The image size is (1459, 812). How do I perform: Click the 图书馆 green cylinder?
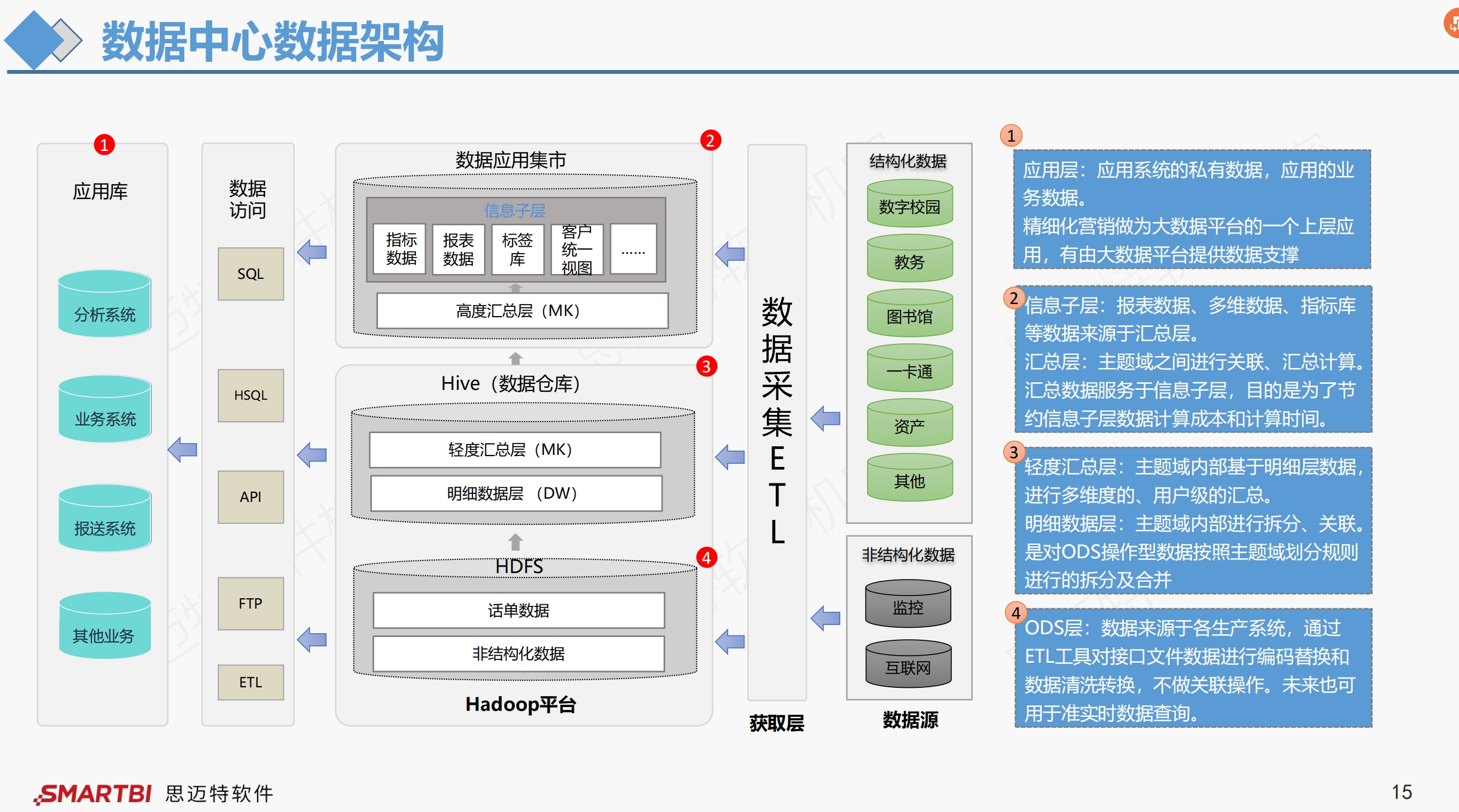[910, 313]
